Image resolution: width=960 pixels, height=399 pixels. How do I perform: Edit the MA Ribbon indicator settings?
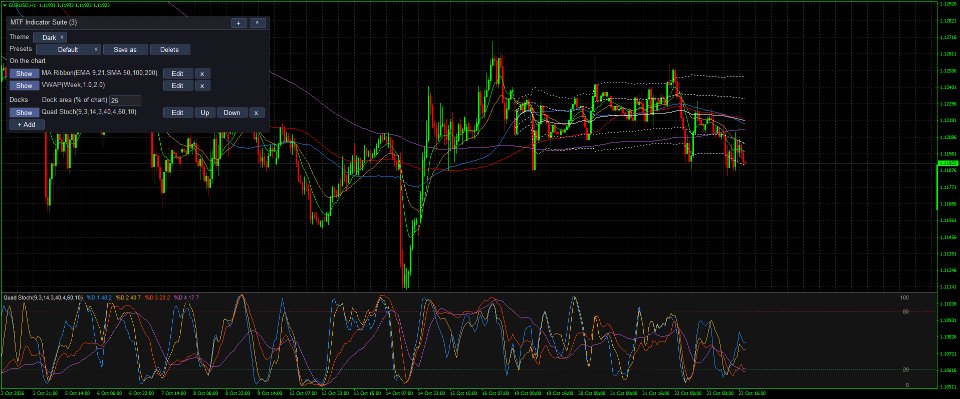point(178,73)
